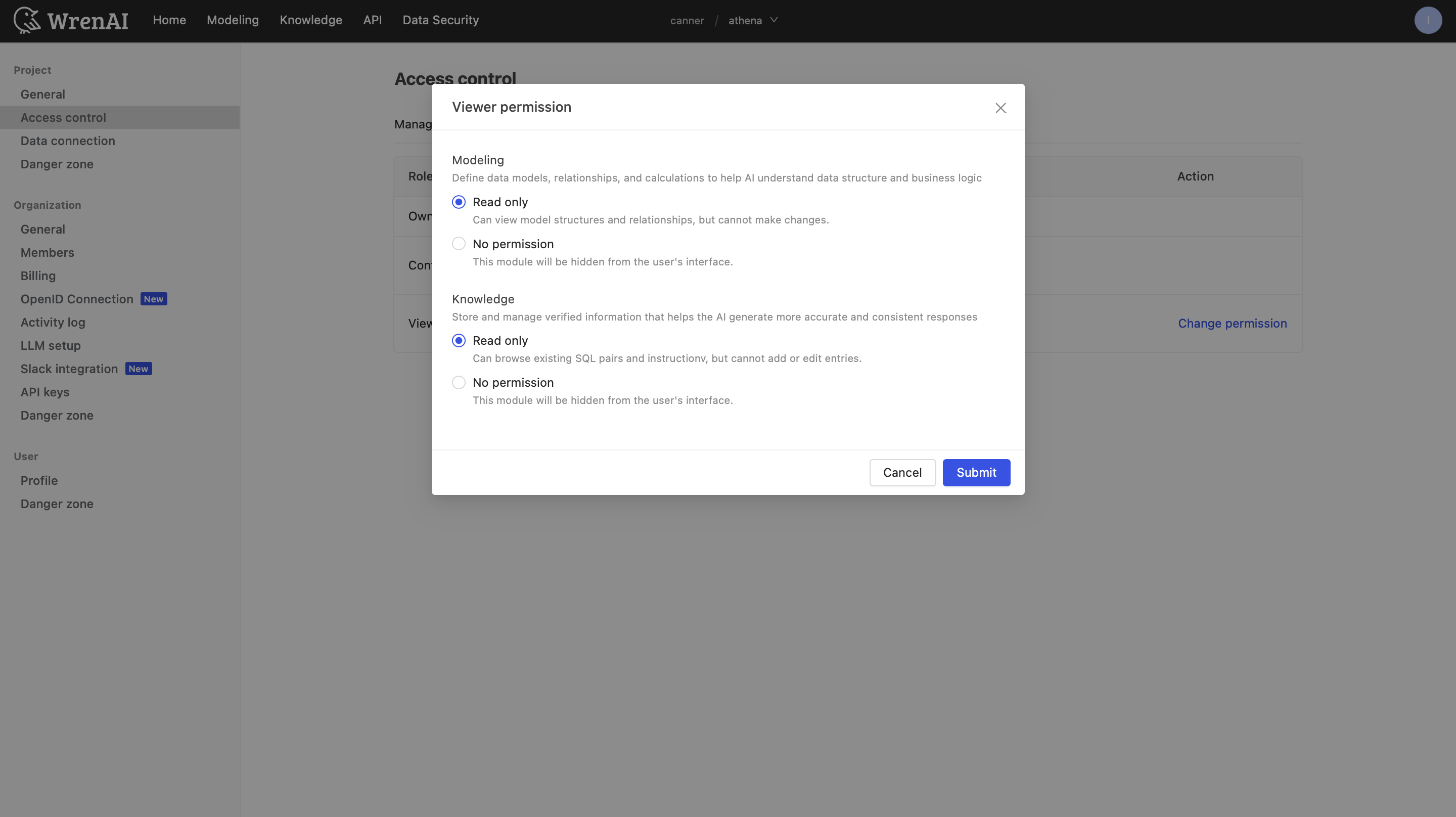Go to Knowledge in top navigation
The width and height of the screenshot is (1456, 817).
tap(311, 20)
